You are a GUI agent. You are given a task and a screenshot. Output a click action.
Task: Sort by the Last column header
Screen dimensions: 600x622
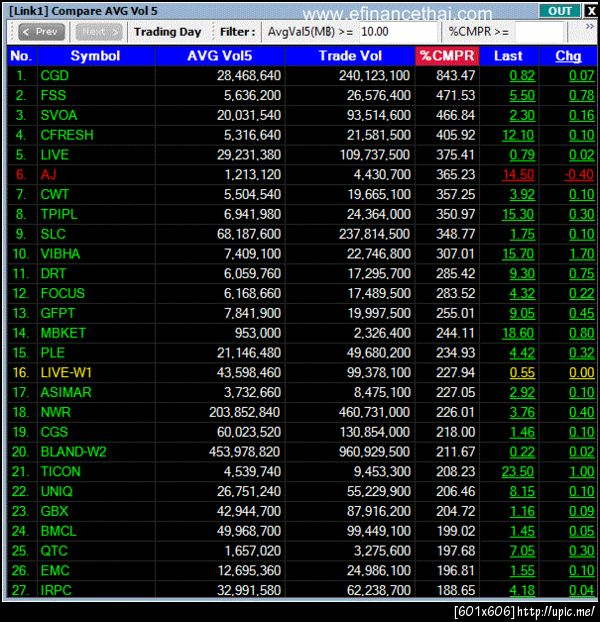(x=508, y=56)
